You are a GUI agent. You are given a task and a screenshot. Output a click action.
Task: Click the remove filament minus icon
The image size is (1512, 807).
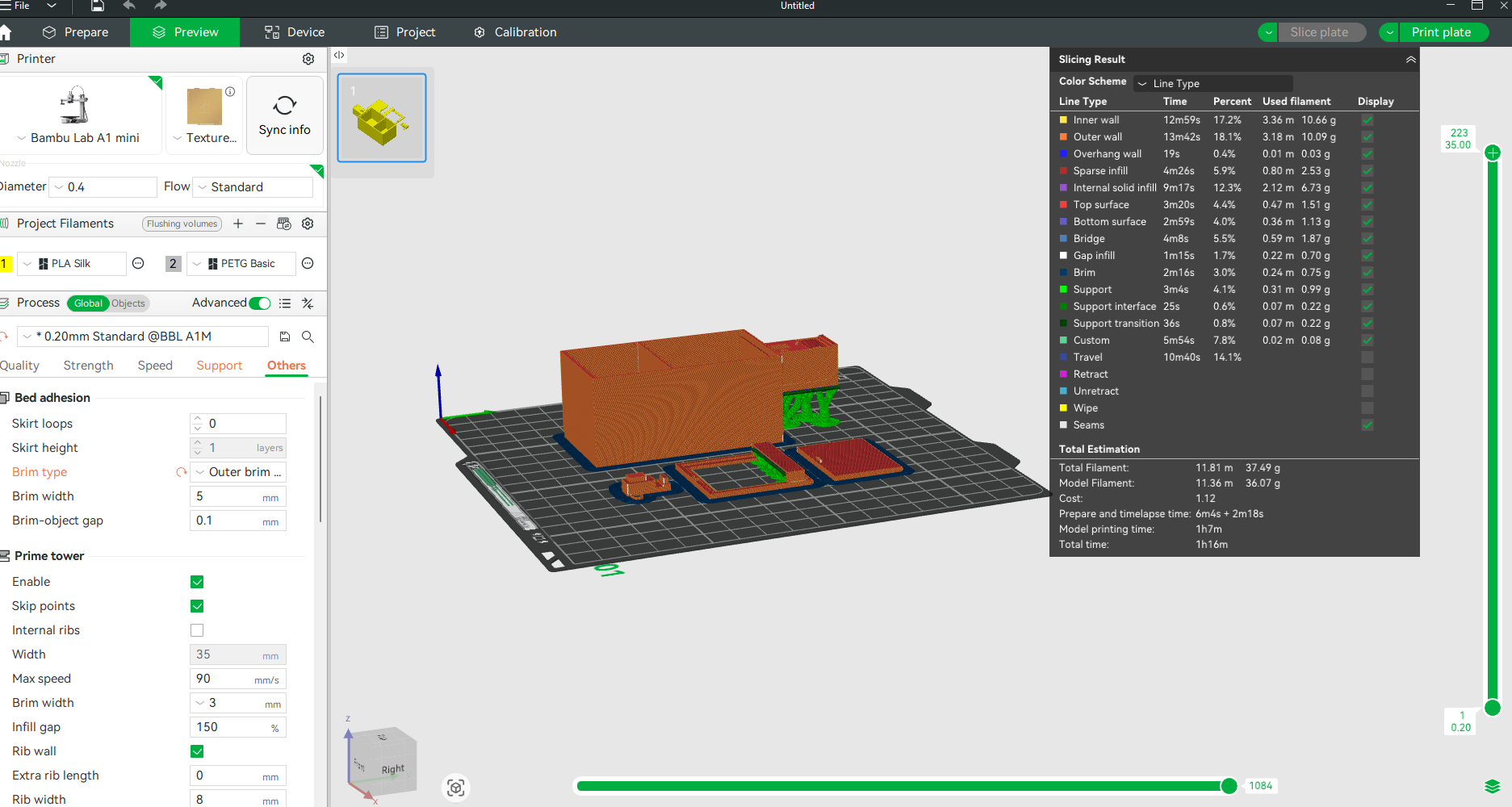pos(261,224)
